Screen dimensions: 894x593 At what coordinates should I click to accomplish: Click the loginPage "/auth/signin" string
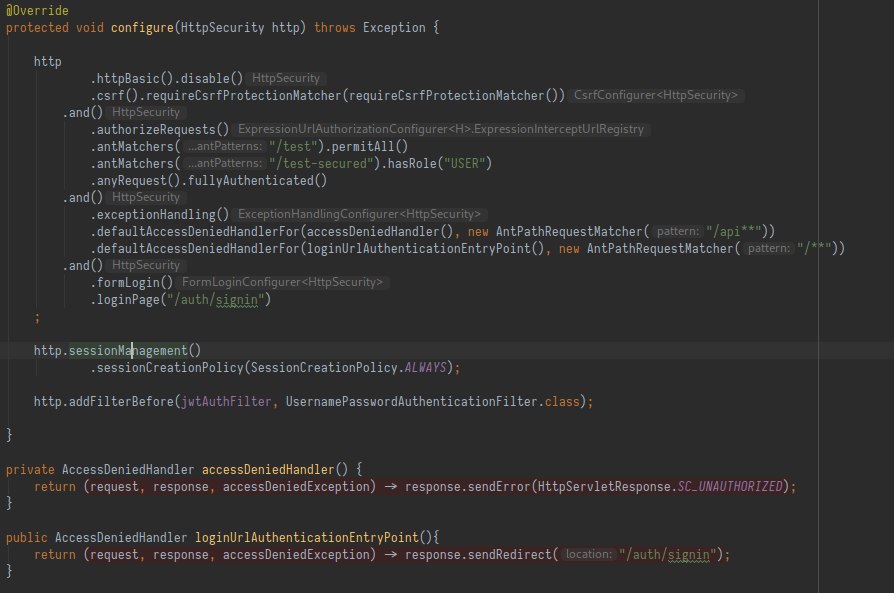coord(216,299)
